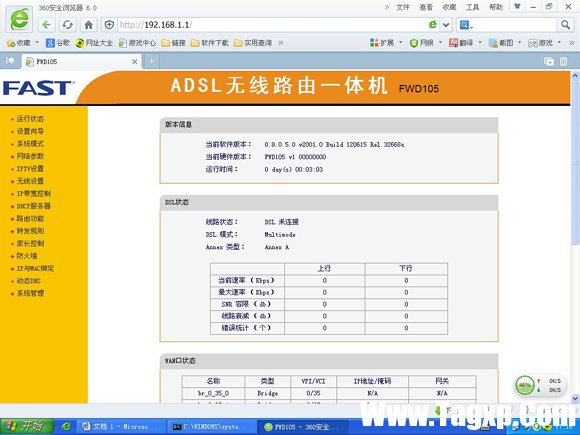The image size is (580, 435).
Task: Open 设置向导 in the router sidebar
Action: [30, 131]
